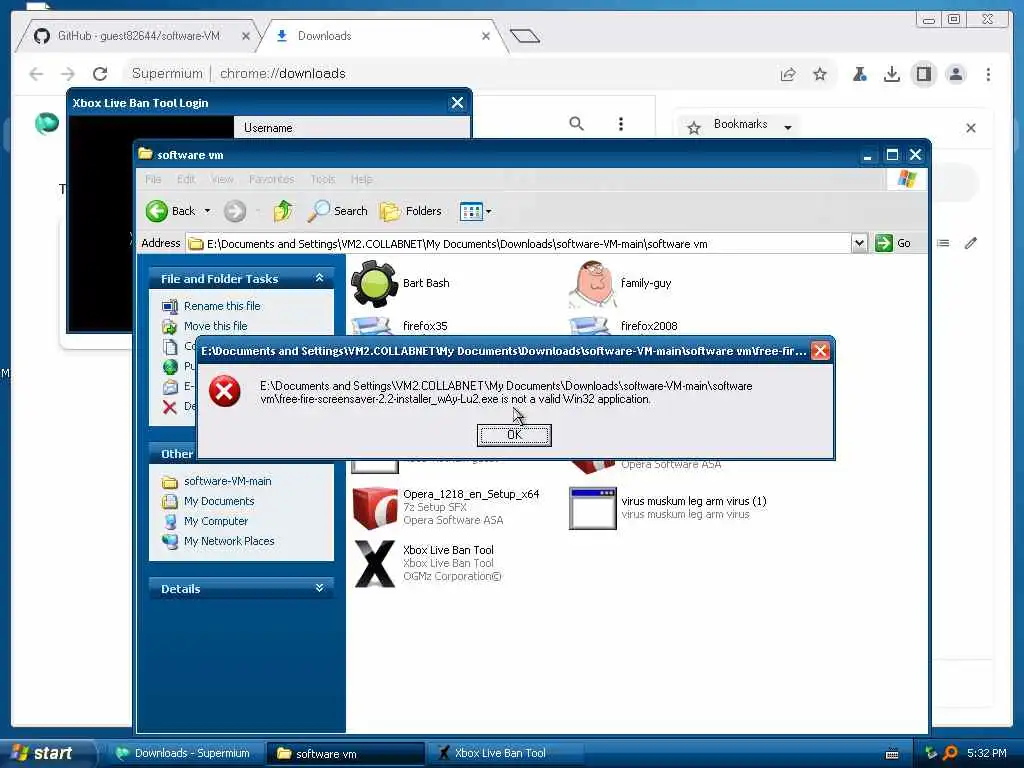Close the GitHub browser tab
Image resolution: width=1024 pixels, height=768 pixels.
[246, 36]
